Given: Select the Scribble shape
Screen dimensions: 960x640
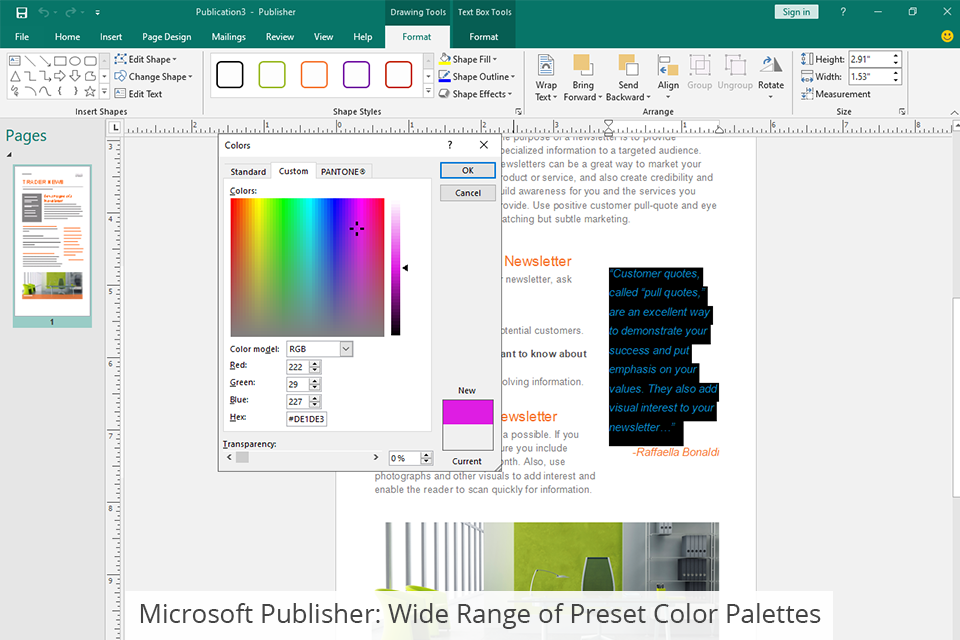Looking at the screenshot, I should tap(15, 91).
